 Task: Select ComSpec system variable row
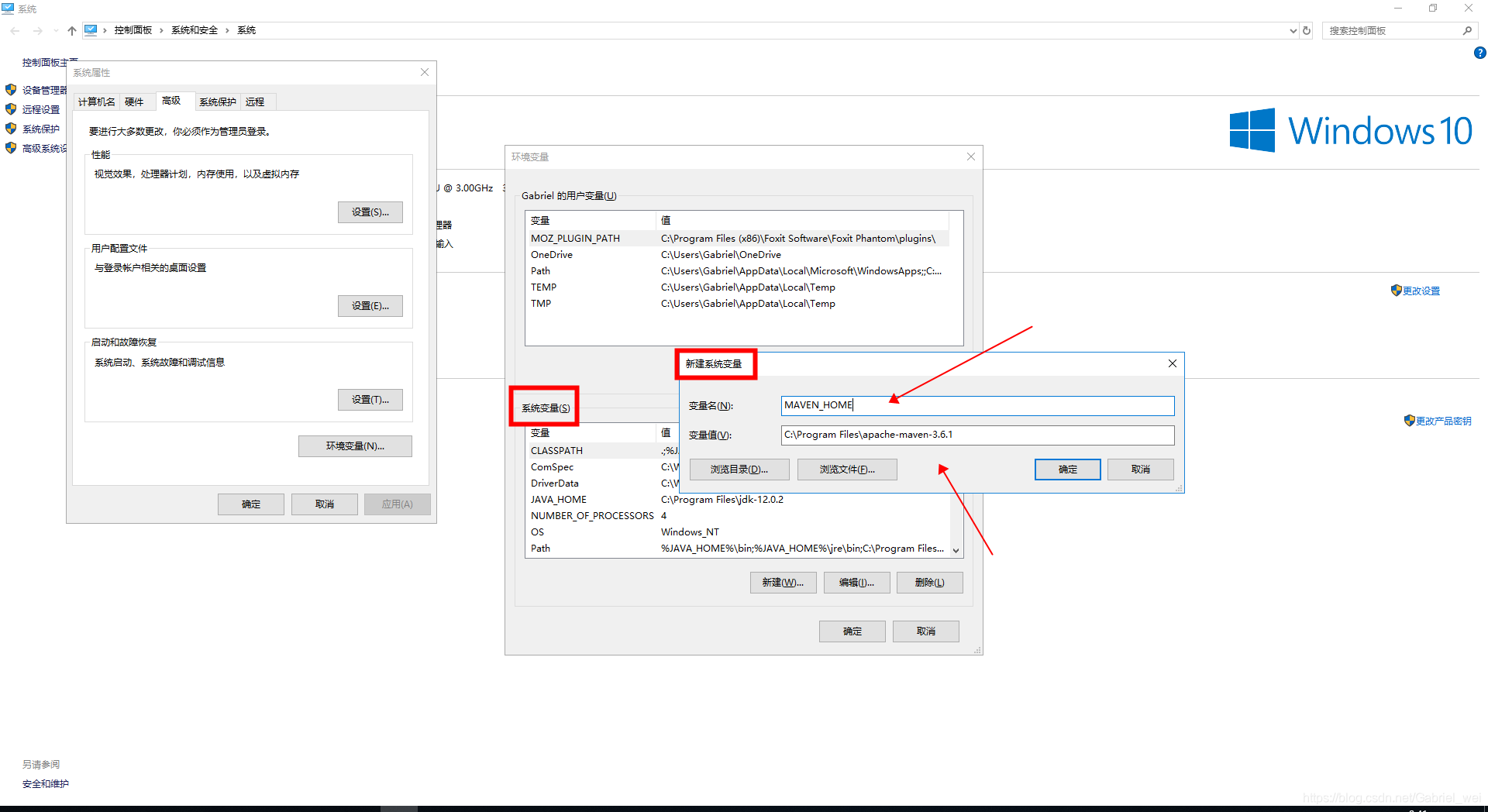tap(602, 467)
